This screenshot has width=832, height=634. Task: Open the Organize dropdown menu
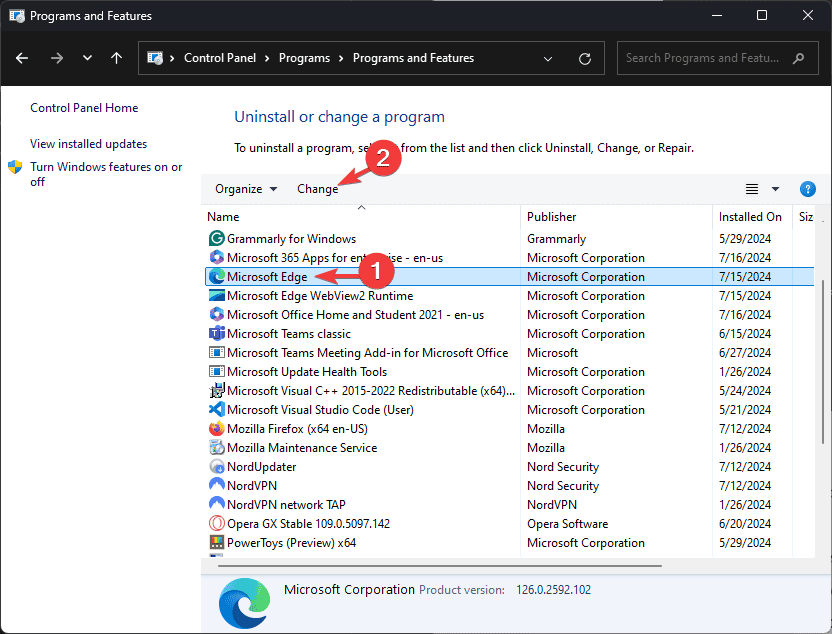pos(246,189)
